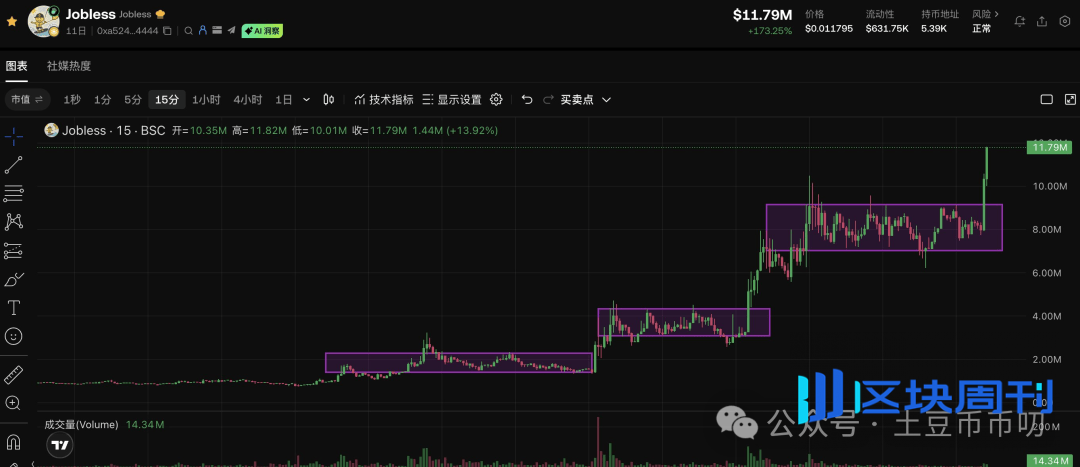Select 1小时 timeframe
Viewport: 1080px width, 467px height.
(206, 100)
